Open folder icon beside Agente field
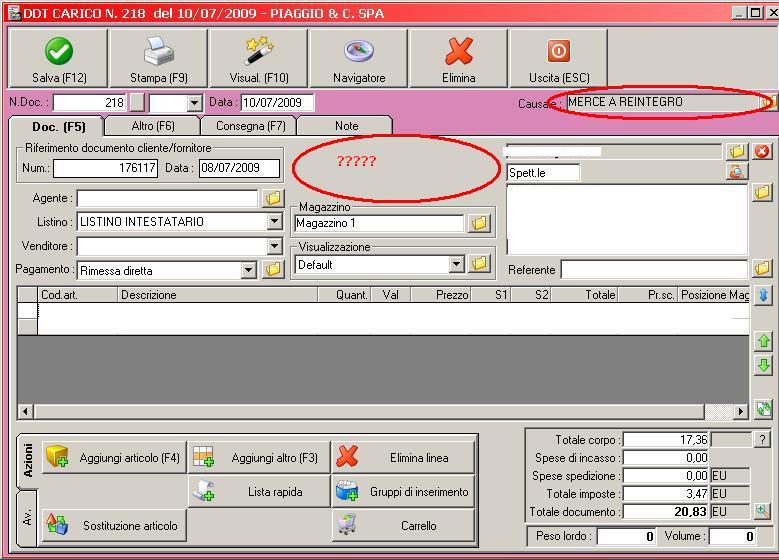Viewport: 779px width, 560px height. 273,198
